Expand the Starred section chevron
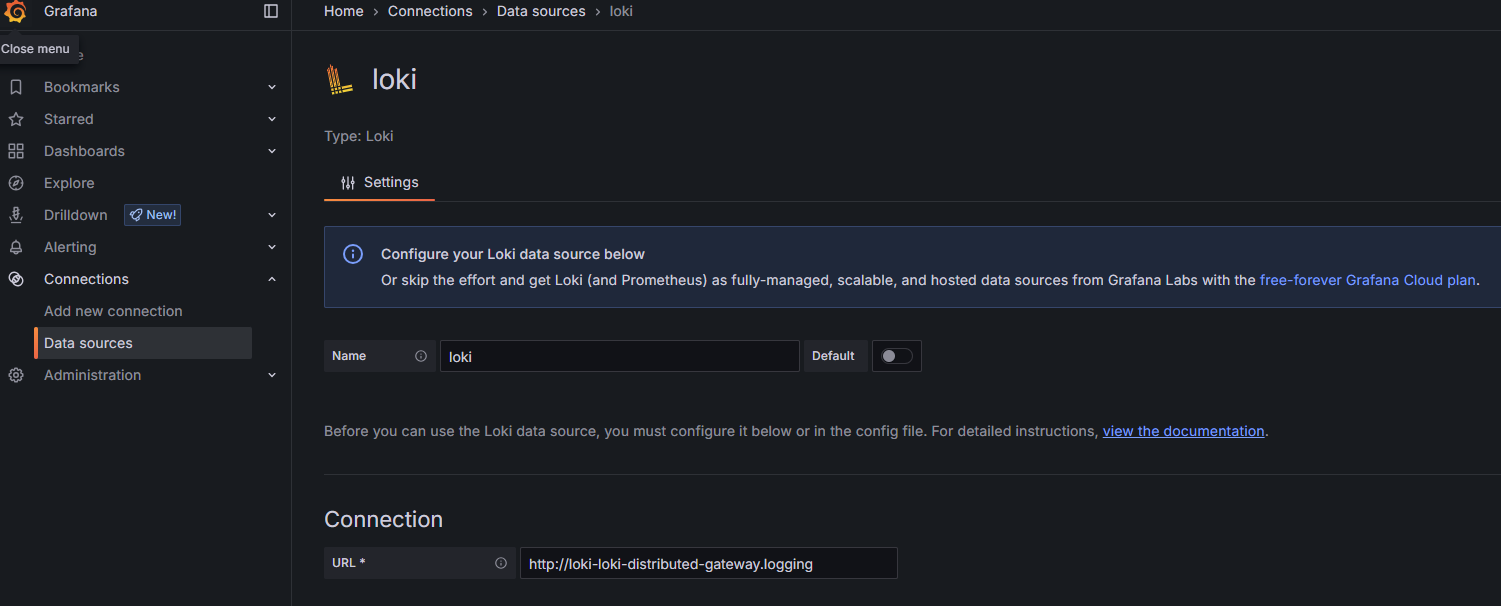Viewport: 1501px width, 606px height. coord(272,119)
